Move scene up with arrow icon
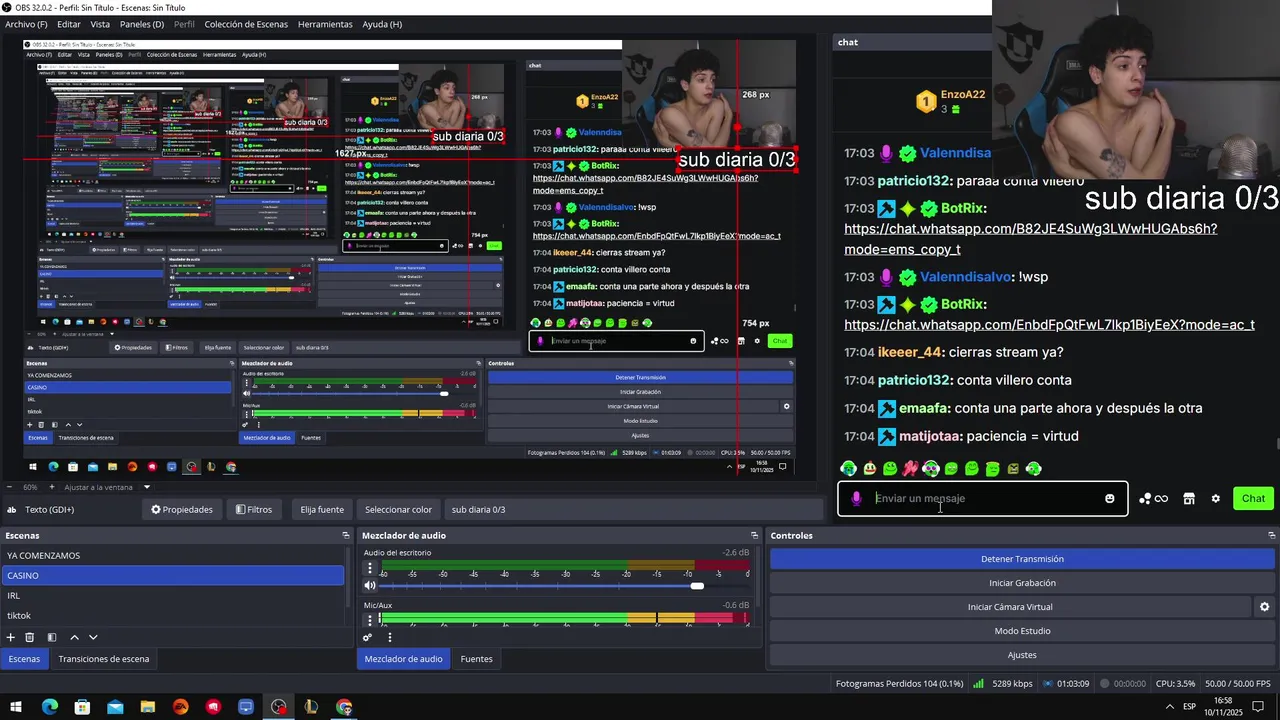 74,637
